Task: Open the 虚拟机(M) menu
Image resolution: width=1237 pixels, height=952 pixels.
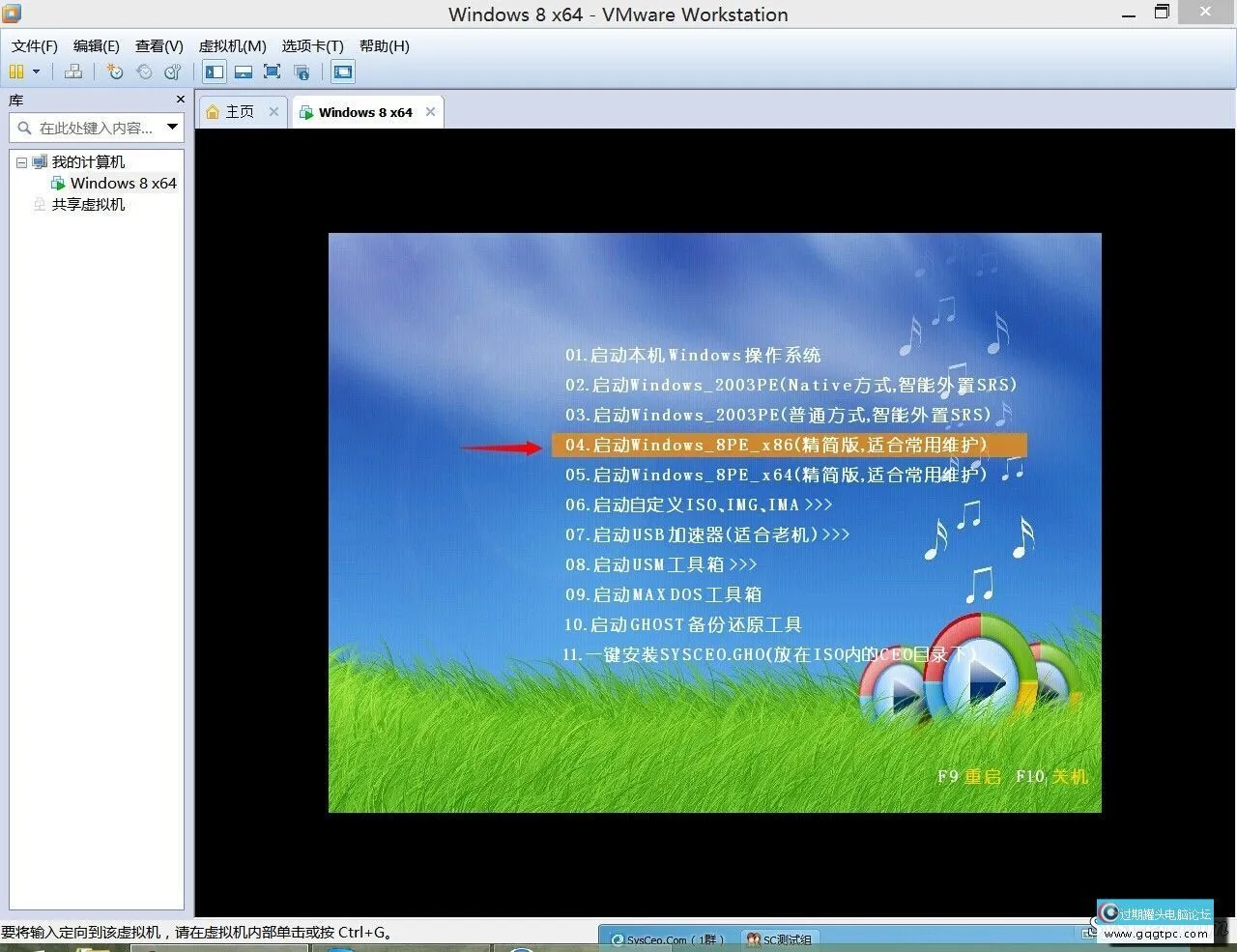Action: point(232,45)
